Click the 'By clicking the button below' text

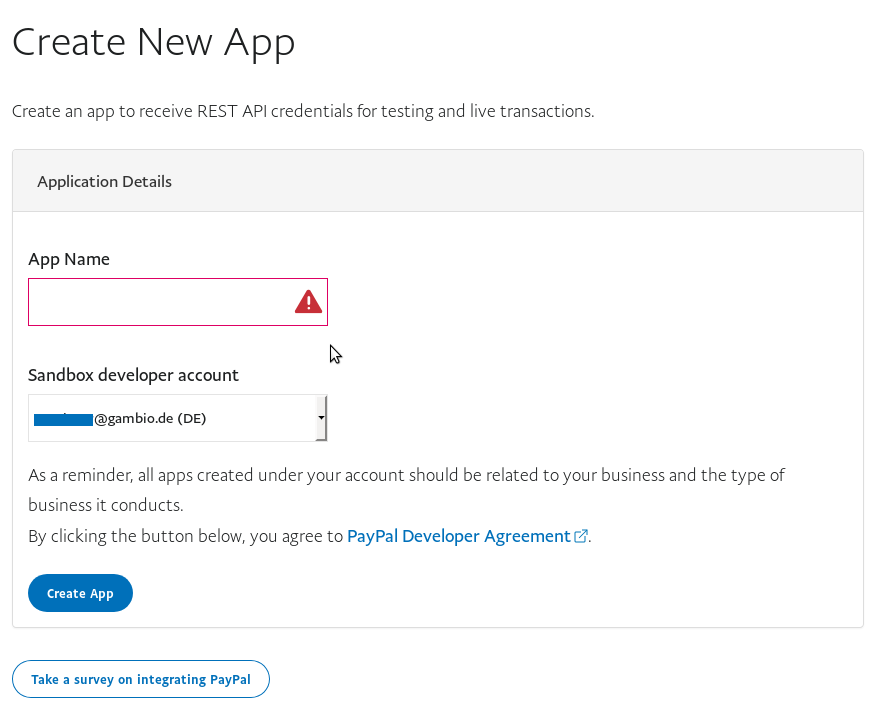(185, 536)
